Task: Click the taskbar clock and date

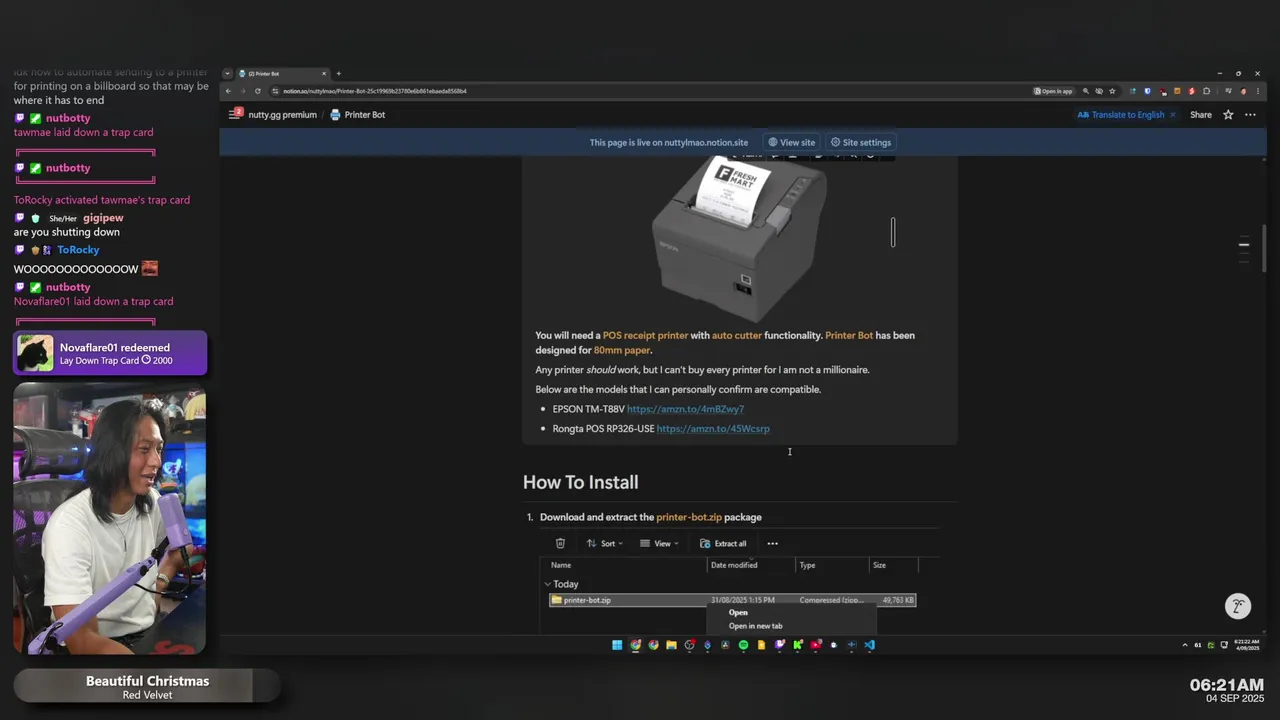Action: pyautogui.click(x=1247, y=645)
